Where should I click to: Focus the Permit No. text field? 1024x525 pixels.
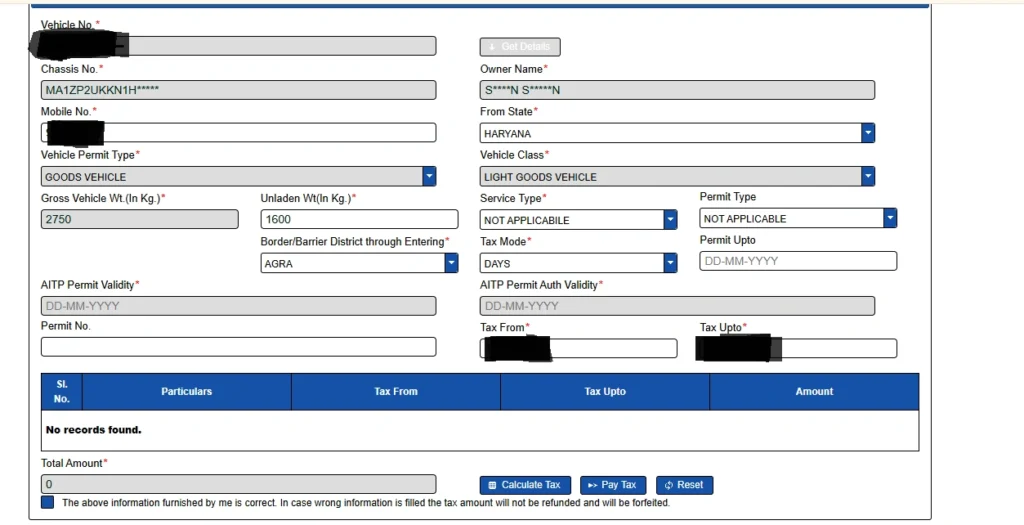[x=238, y=347]
